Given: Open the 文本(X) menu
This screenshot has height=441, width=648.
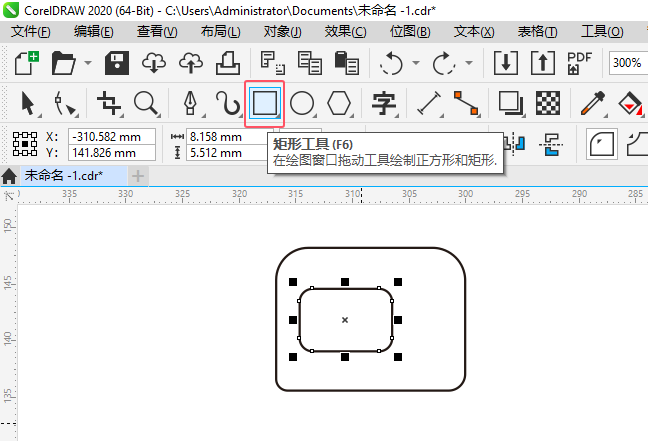Looking at the screenshot, I should (x=474, y=32).
